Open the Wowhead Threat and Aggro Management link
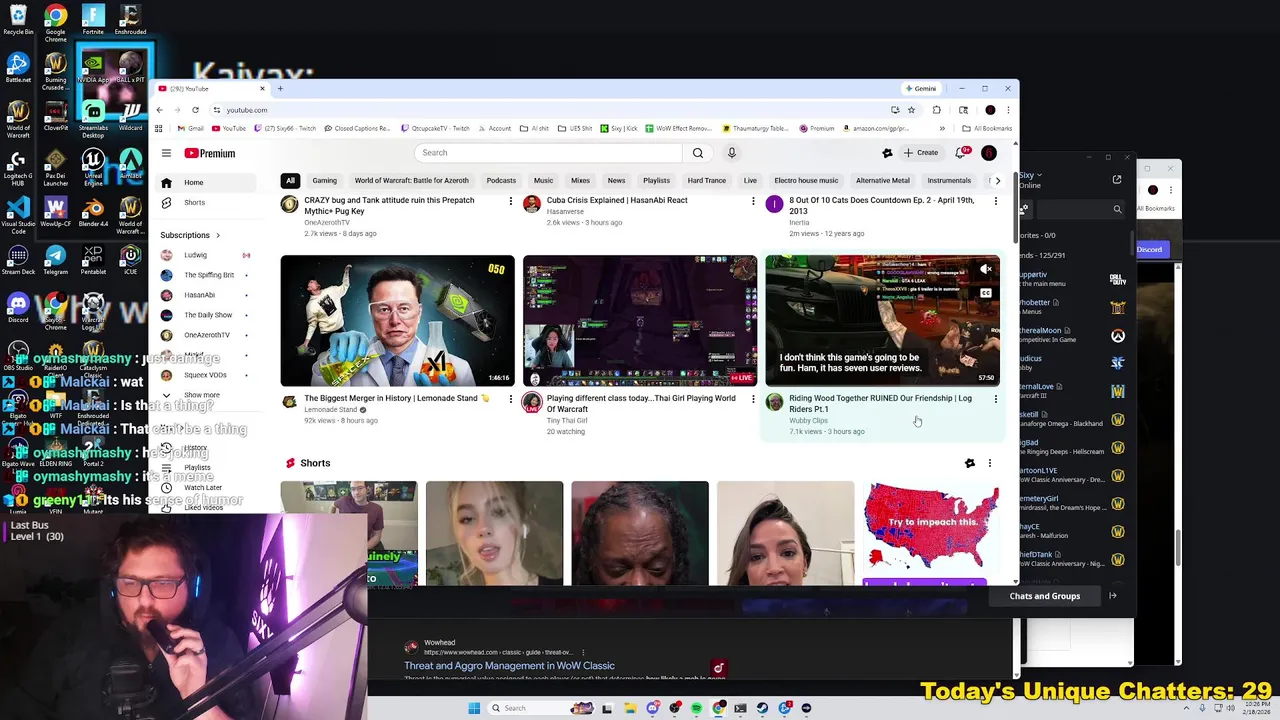Image resolution: width=1280 pixels, height=720 pixels. 509,666
